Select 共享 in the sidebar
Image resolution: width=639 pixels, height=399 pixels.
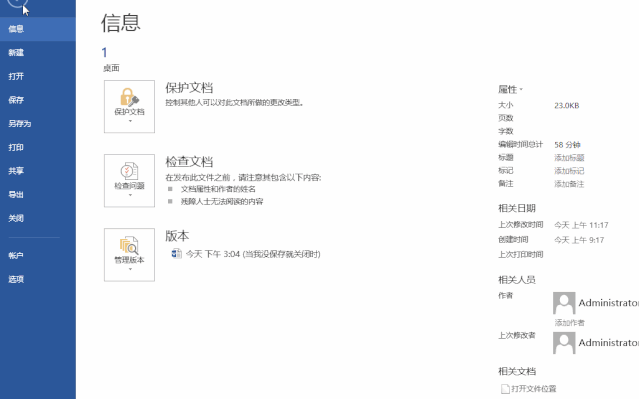(37, 171)
